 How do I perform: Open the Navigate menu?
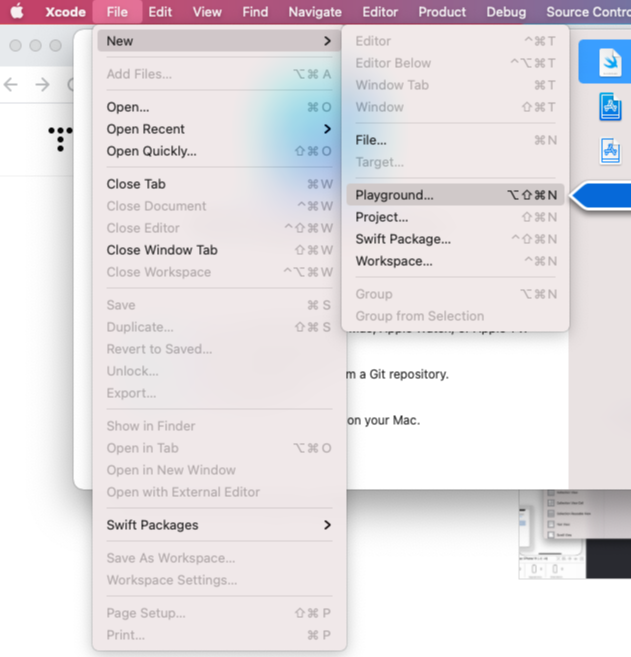point(315,12)
